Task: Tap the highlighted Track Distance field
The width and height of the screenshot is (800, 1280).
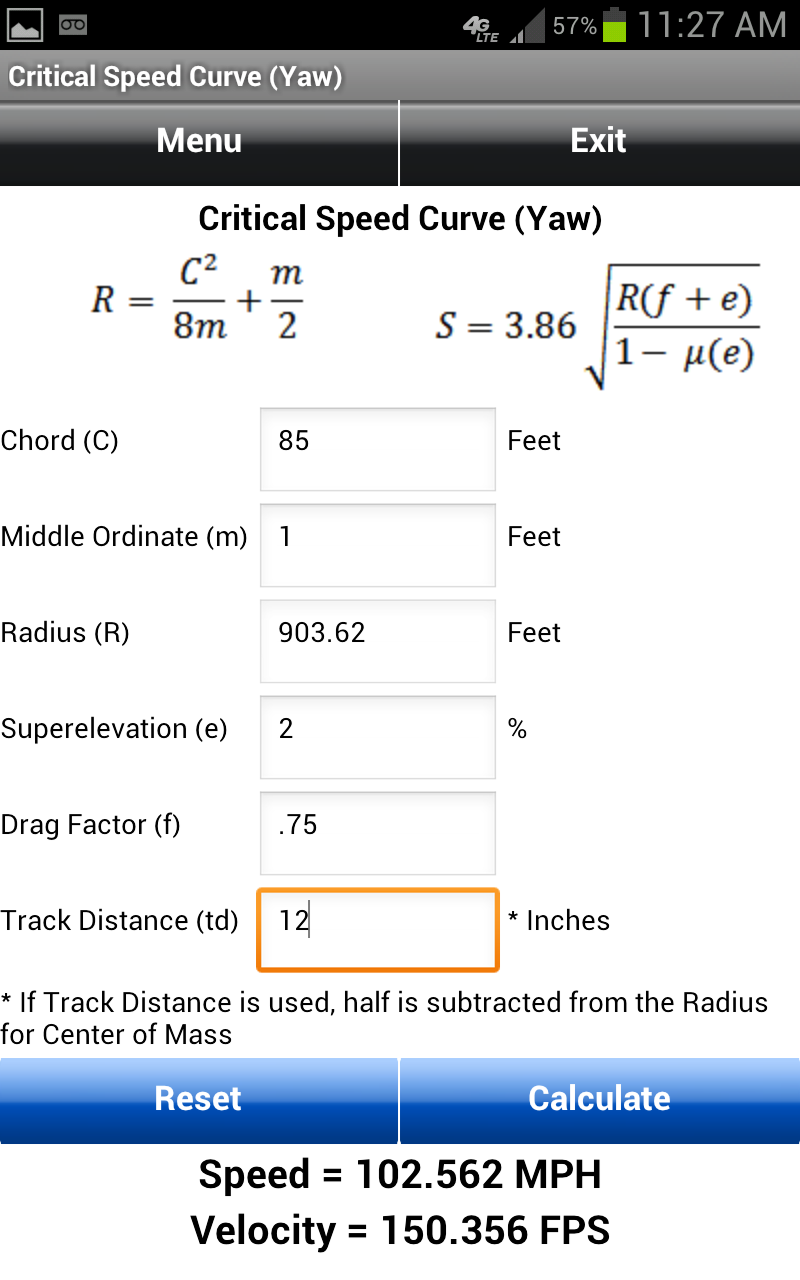Action: coord(377,929)
